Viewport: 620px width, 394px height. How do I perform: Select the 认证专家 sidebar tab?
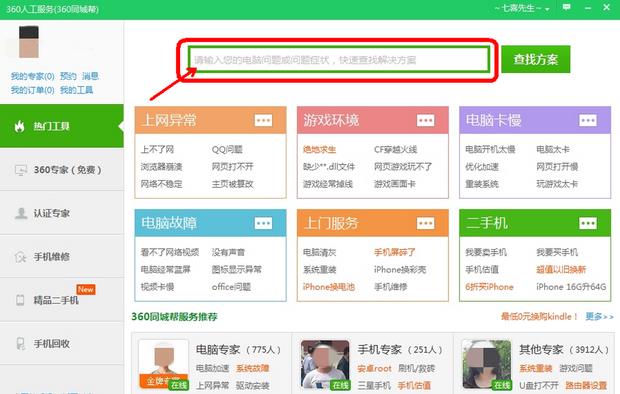(62, 213)
